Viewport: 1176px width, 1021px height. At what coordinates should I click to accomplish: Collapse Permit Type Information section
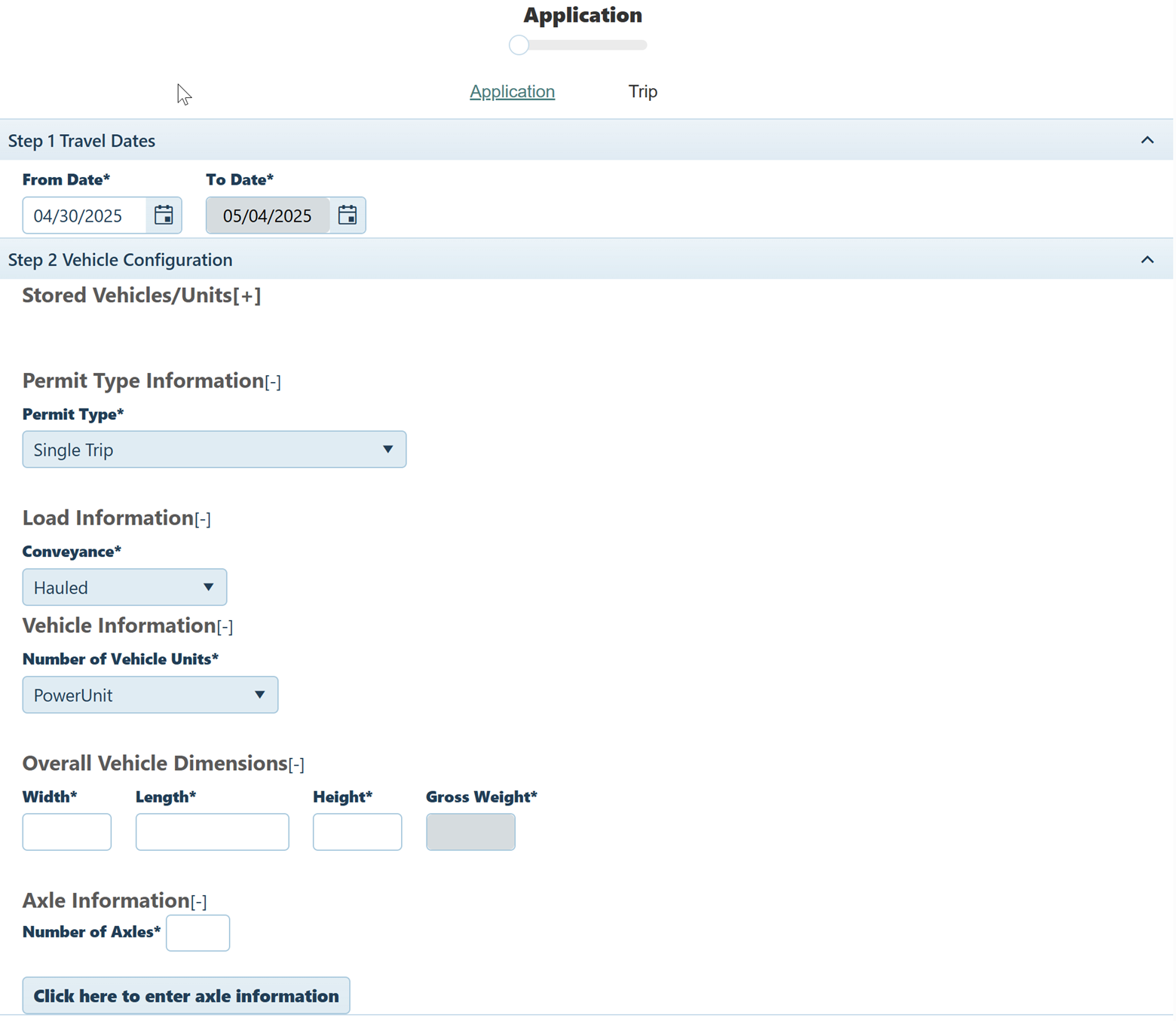273,382
